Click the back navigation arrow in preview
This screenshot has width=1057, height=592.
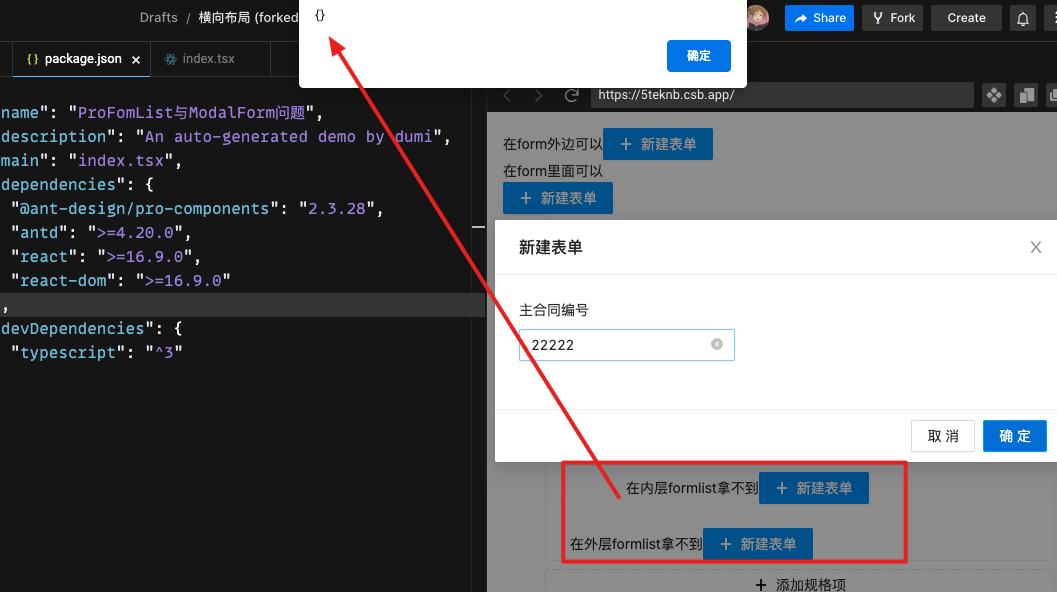click(x=507, y=95)
